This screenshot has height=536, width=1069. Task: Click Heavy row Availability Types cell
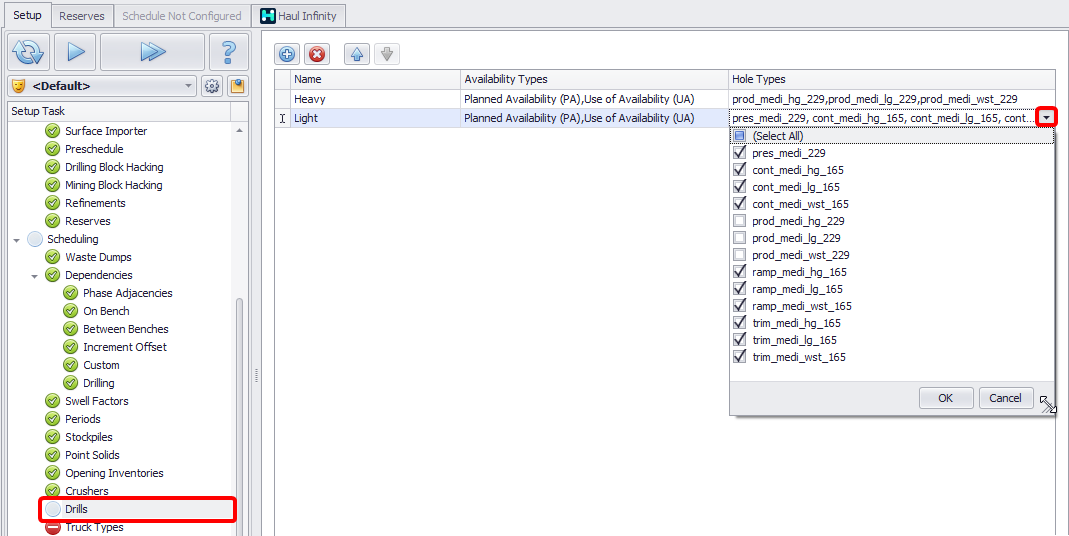tap(594, 99)
